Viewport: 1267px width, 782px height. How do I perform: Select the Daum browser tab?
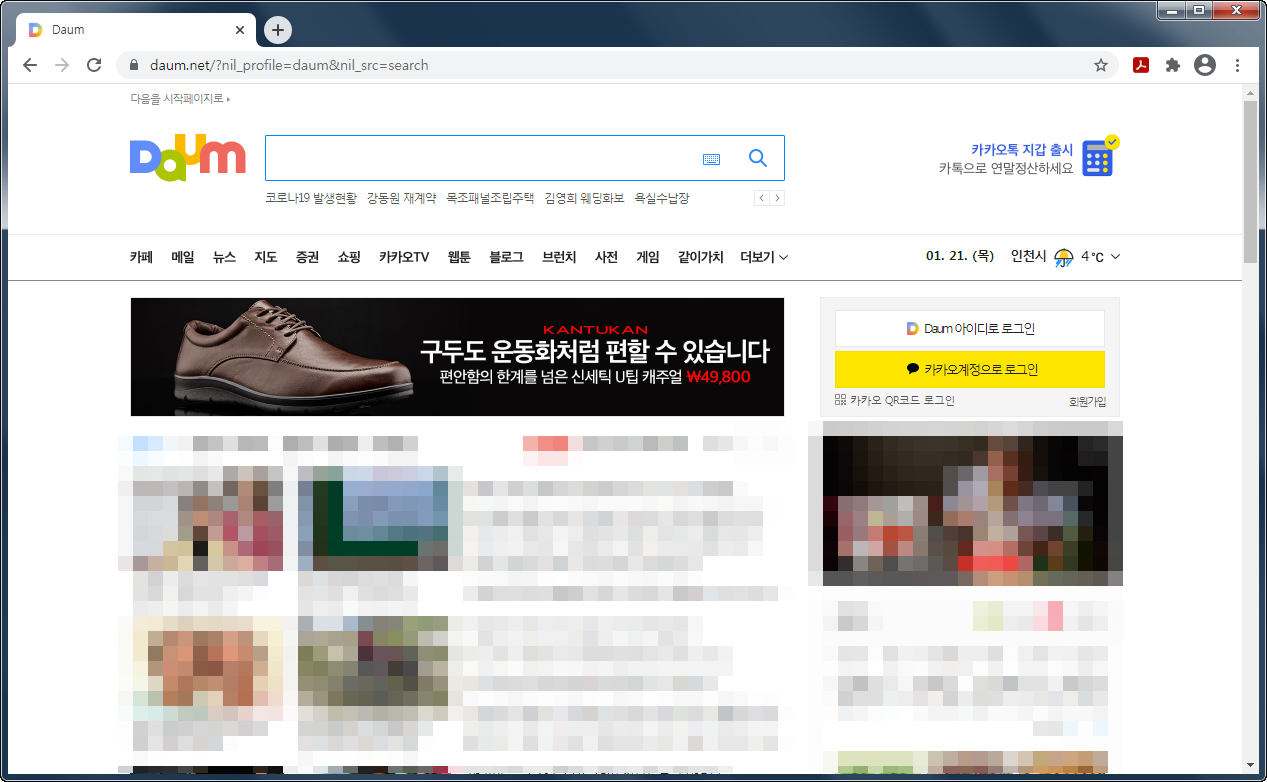135,30
